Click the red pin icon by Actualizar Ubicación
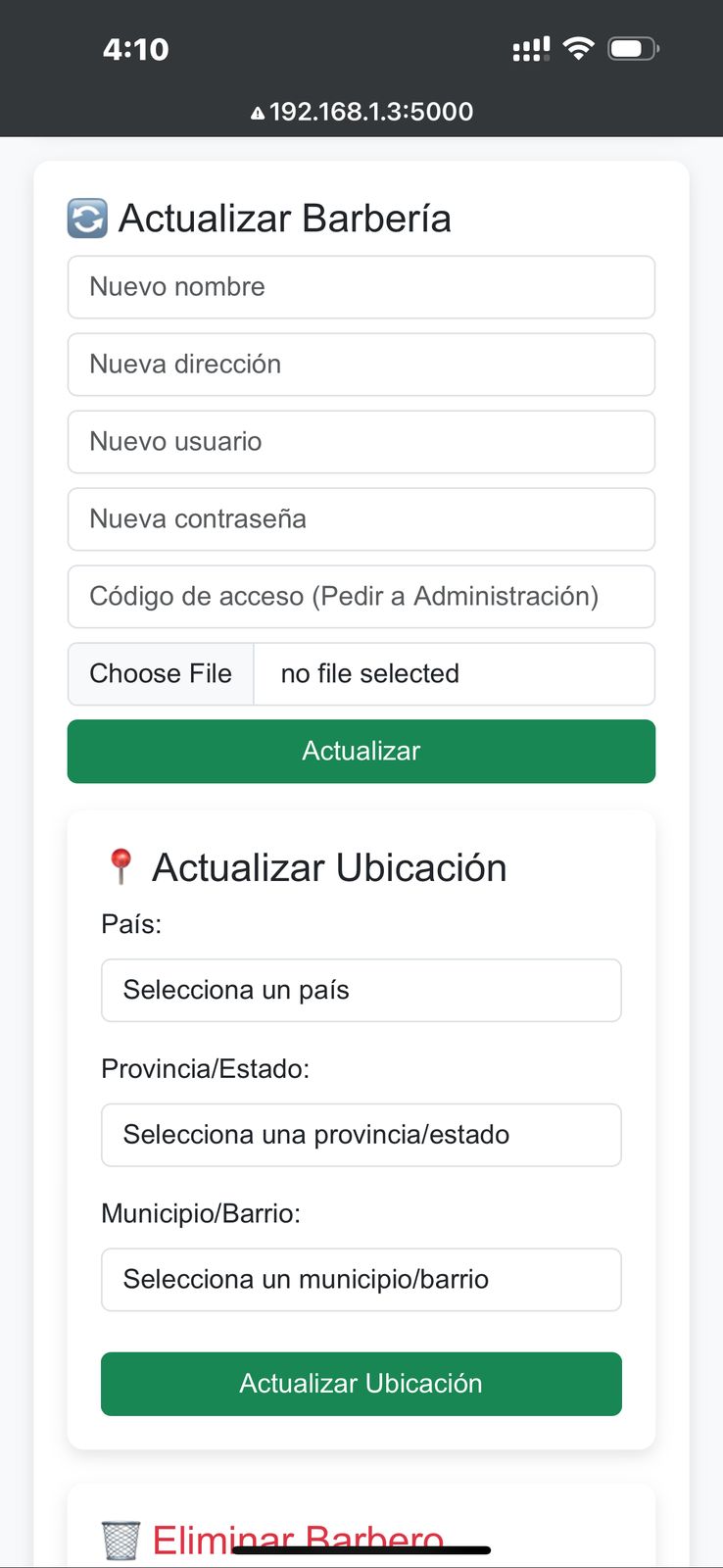The height and width of the screenshot is (1568, 723). pos(120,867)
